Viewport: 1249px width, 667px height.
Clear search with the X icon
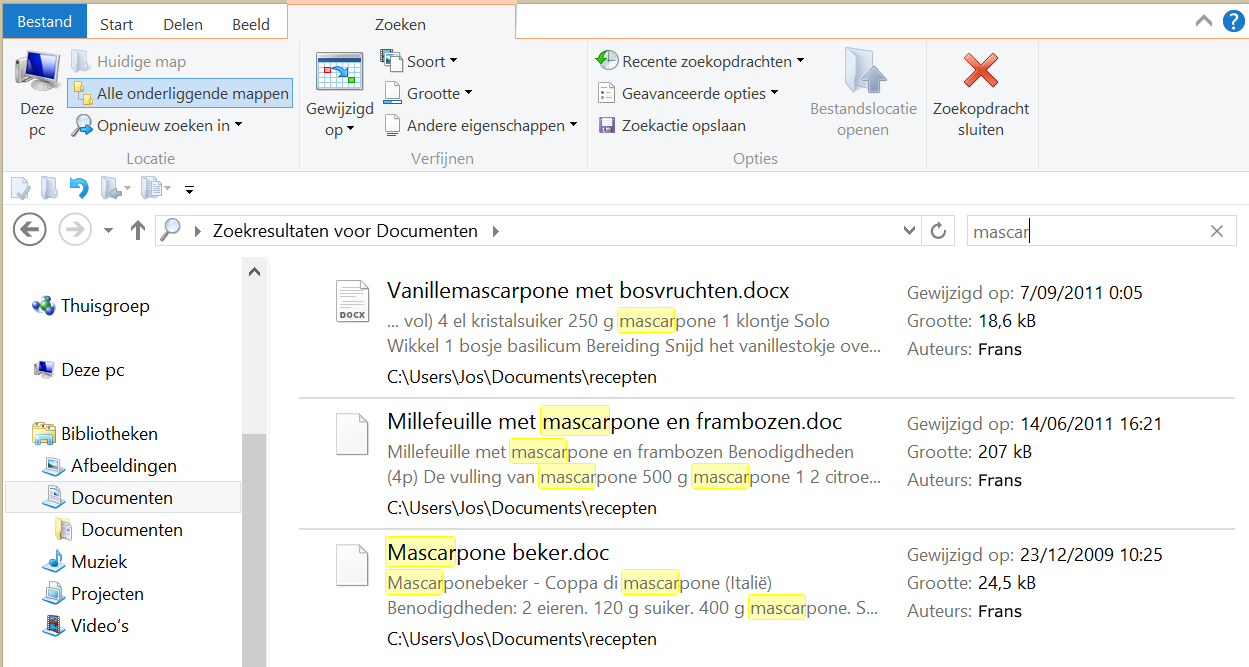click(x=1216, y=231)
